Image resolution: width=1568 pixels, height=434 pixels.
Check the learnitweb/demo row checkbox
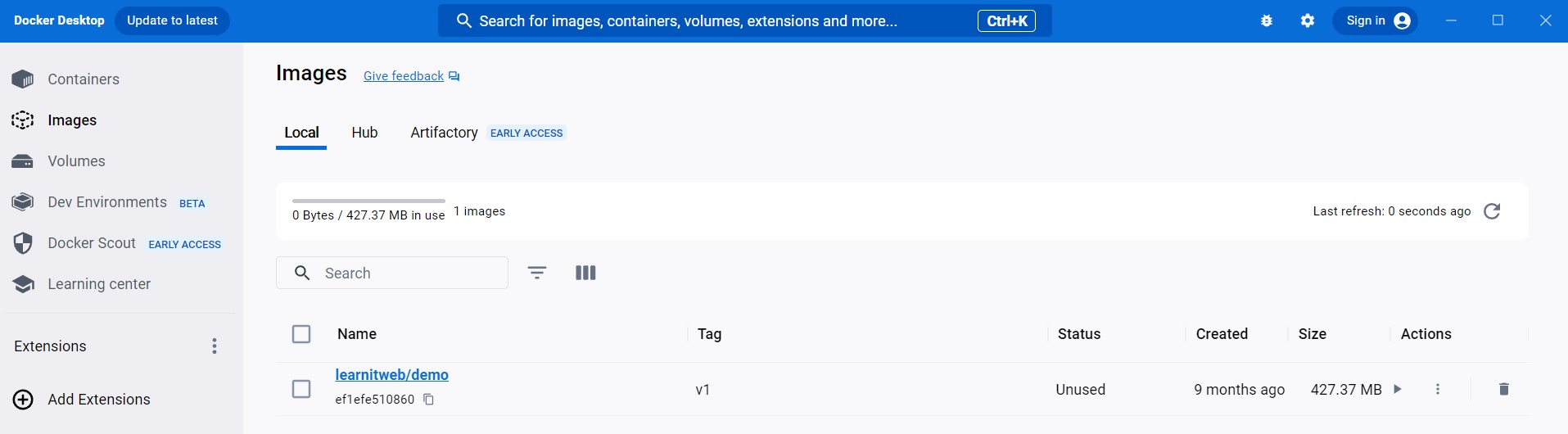pyautogui.click(x=301, y=389)
